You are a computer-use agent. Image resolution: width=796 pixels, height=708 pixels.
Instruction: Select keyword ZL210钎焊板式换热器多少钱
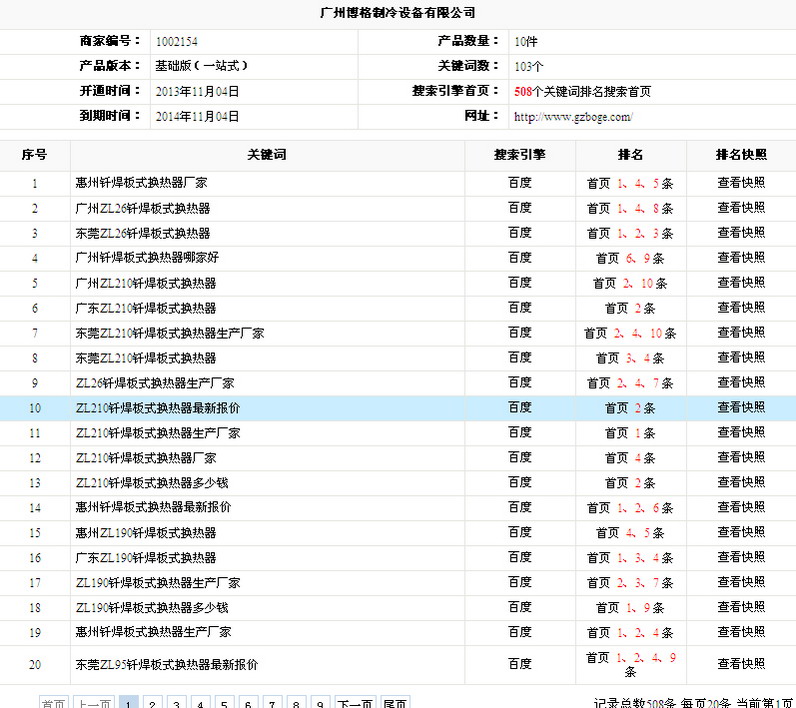point(152,482)
